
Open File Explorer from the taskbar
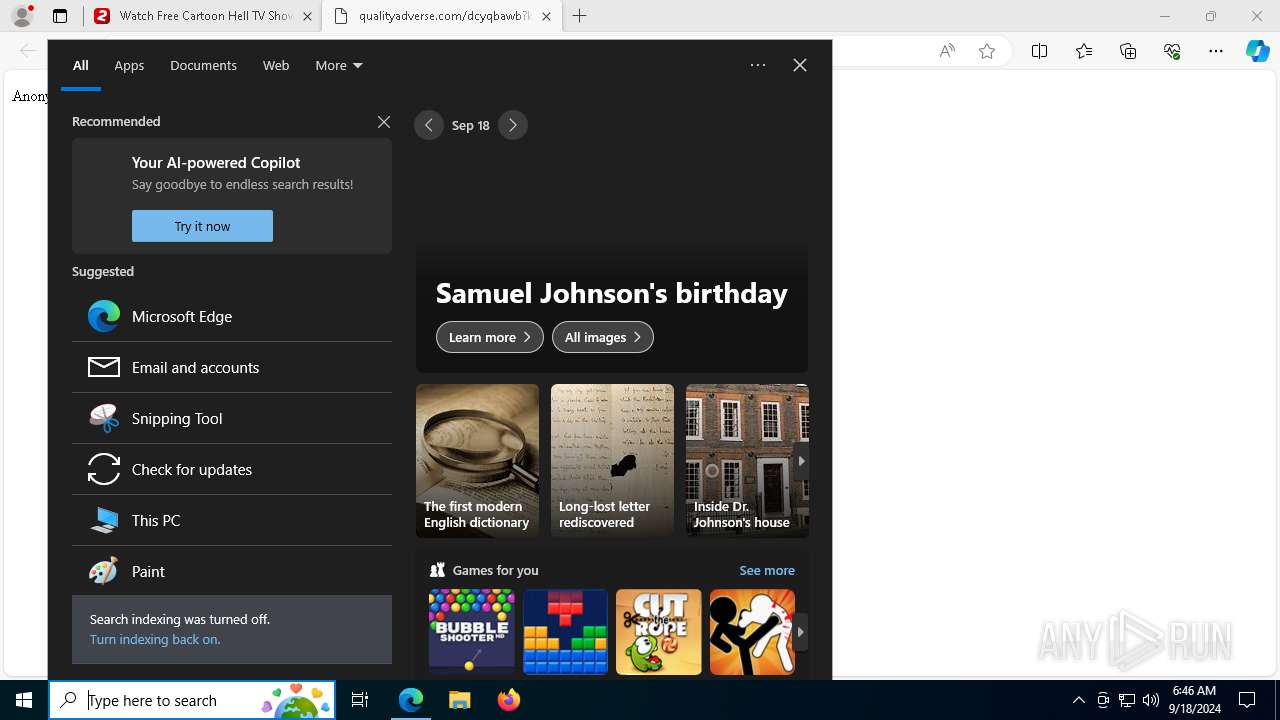point(459,700)
